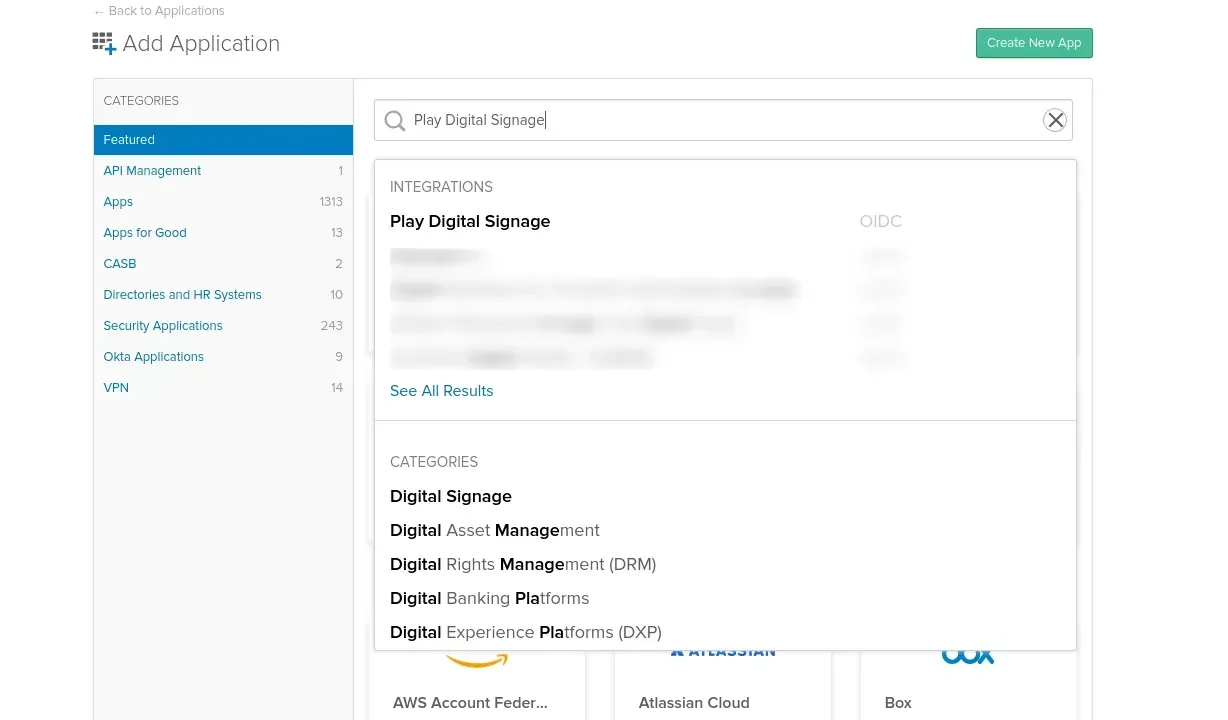Go back to Applications
Viewport: 1228px width, 720px height.
[x=159, y=11]
